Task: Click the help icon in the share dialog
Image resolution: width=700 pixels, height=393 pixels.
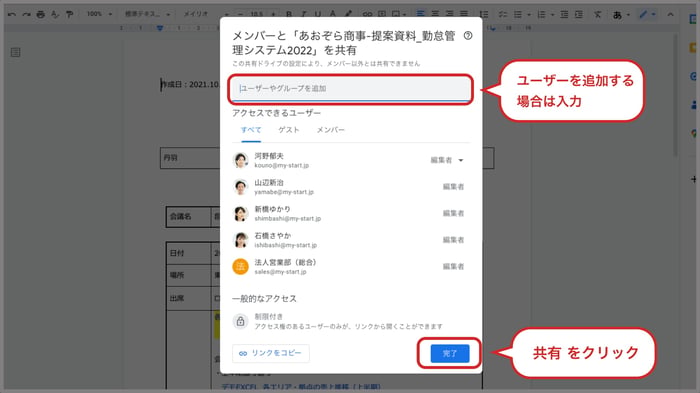Action: [x=468, y=35]
